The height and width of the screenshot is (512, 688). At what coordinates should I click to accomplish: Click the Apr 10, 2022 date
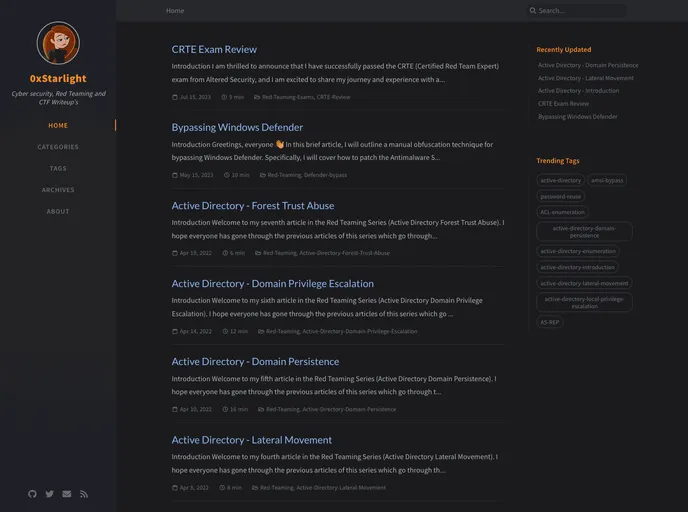[x=196, y=409]
